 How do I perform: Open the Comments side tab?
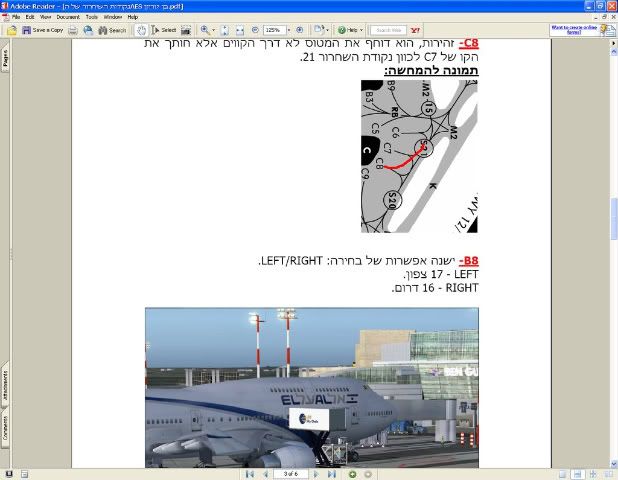(5, 430)
